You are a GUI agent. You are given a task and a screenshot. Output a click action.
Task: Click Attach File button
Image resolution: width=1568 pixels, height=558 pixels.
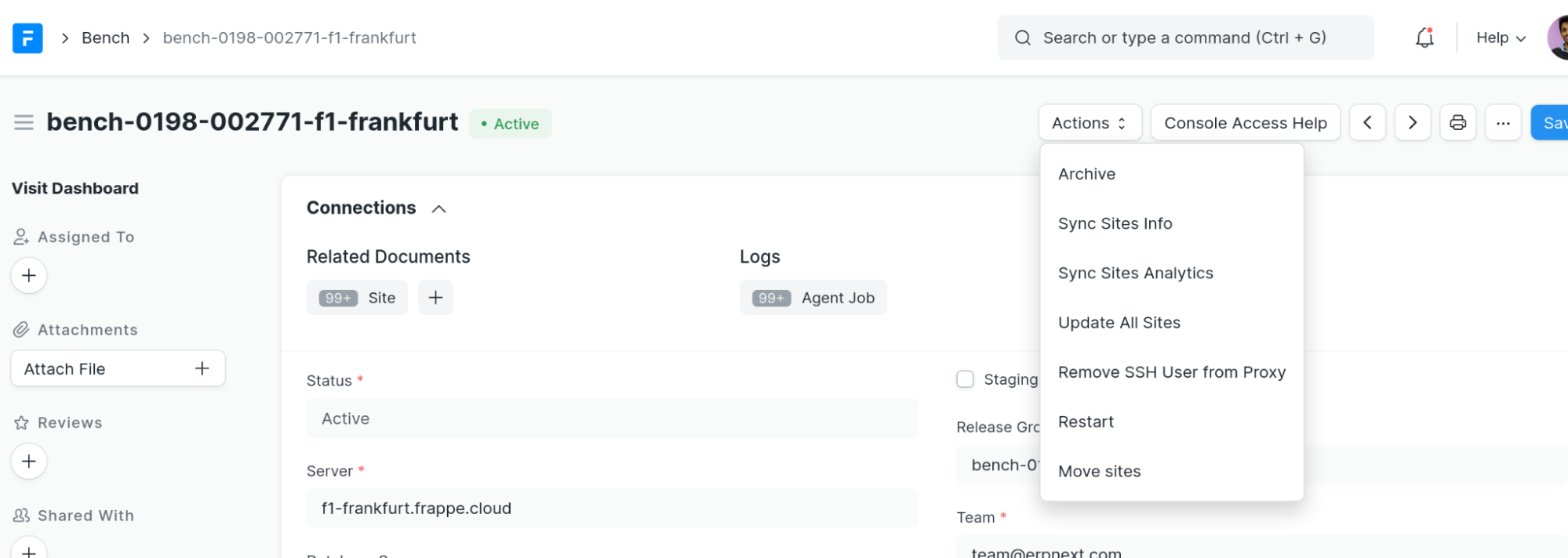pos(118,368)
